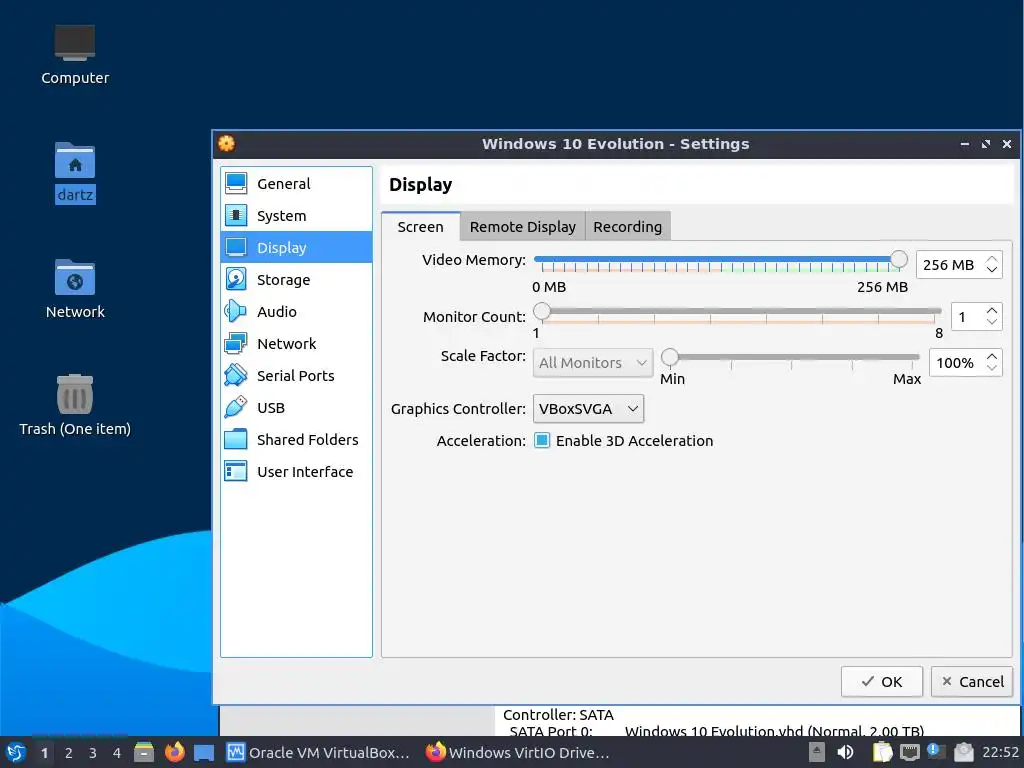Click the Scale Factor slider handle
Viewport: 1024px width, 768px height.
tap(669, 357)
